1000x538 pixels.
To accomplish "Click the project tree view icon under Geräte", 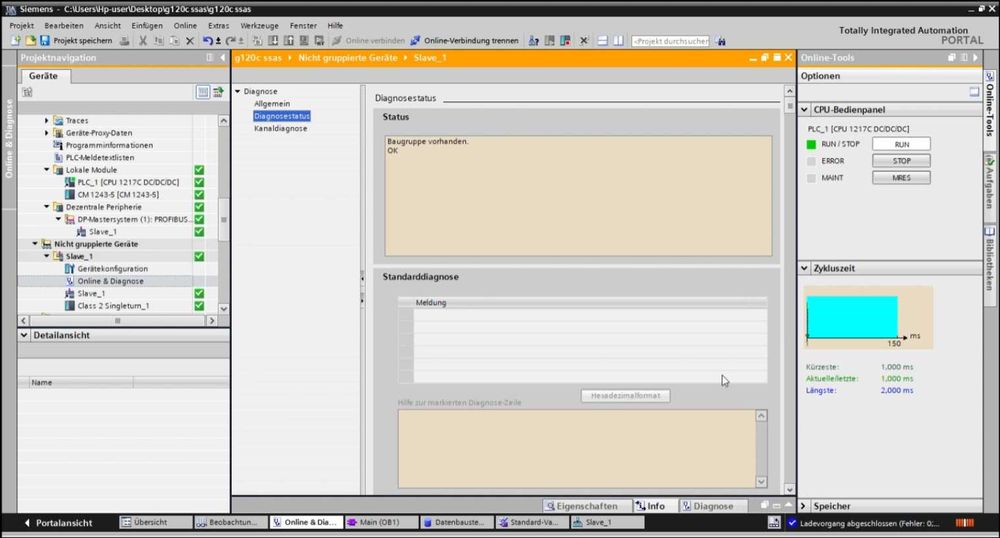I will coord(202,92).
